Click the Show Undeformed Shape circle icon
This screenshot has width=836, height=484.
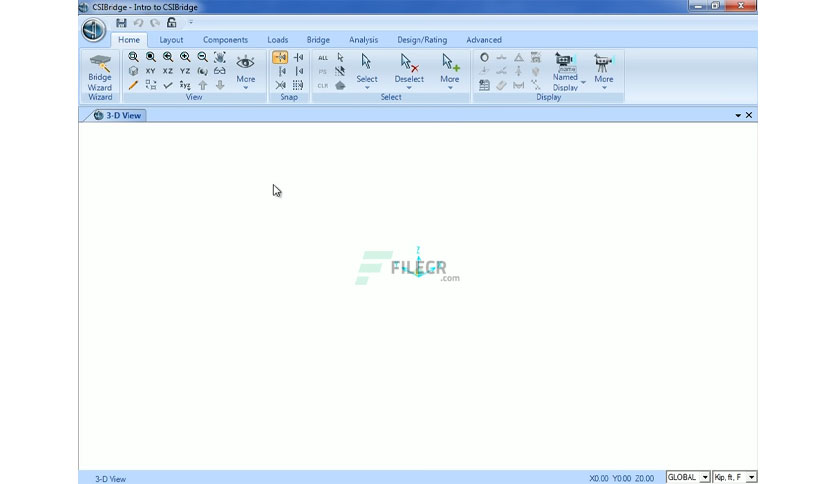484,57
